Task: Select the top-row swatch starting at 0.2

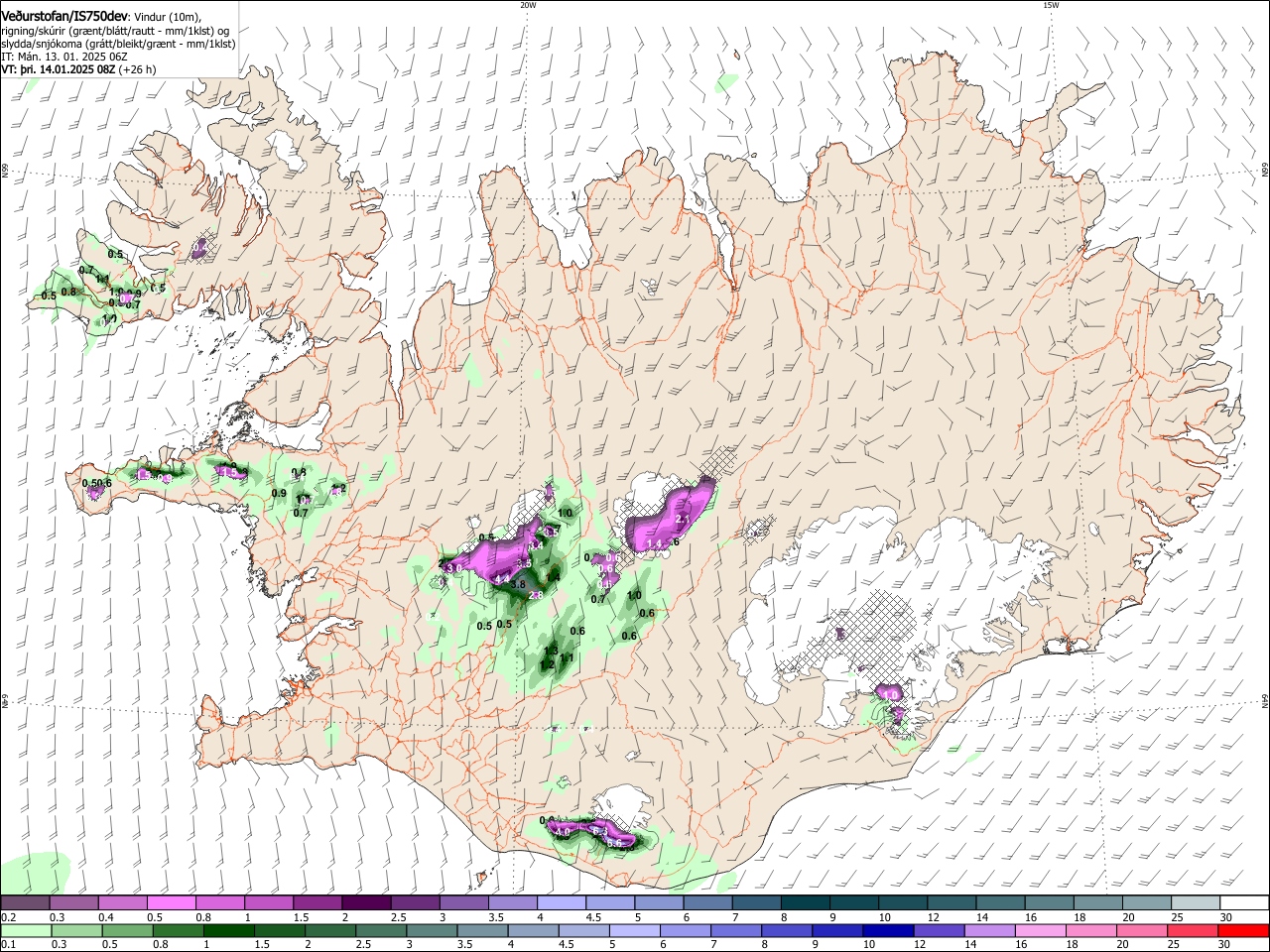Action: point(25,903)
